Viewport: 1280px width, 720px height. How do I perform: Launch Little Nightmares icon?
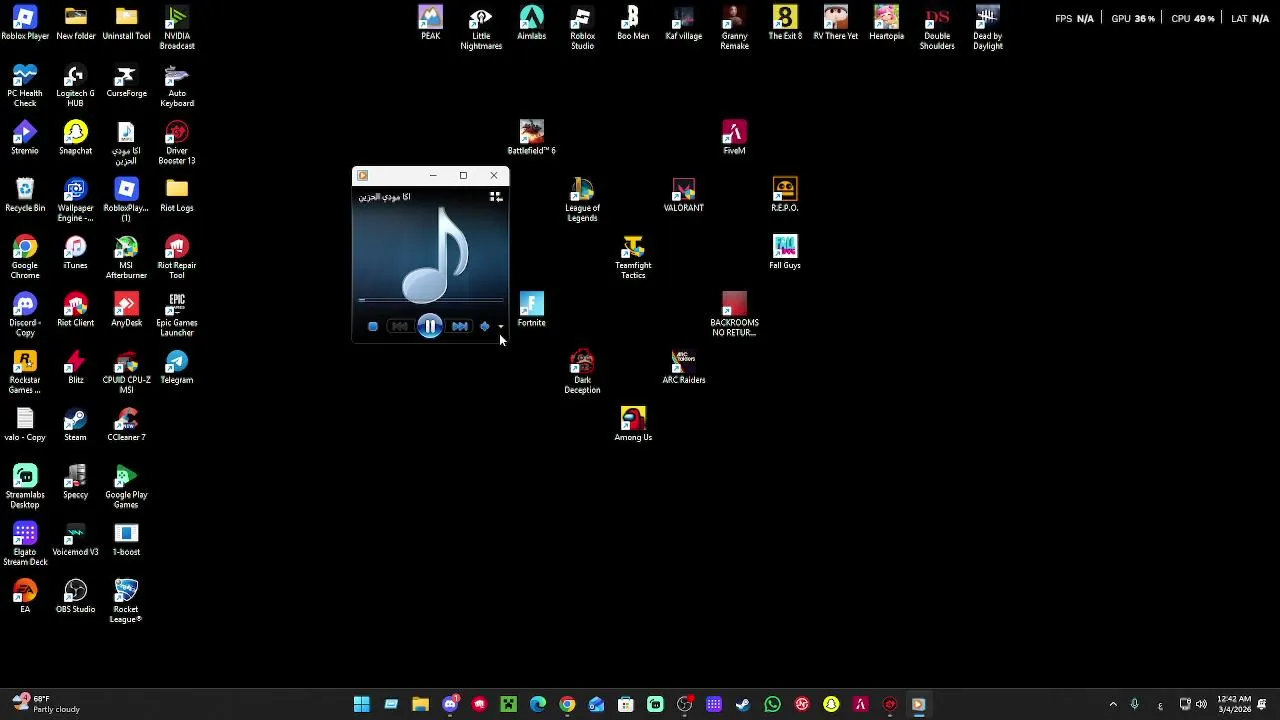coord(481,28)
